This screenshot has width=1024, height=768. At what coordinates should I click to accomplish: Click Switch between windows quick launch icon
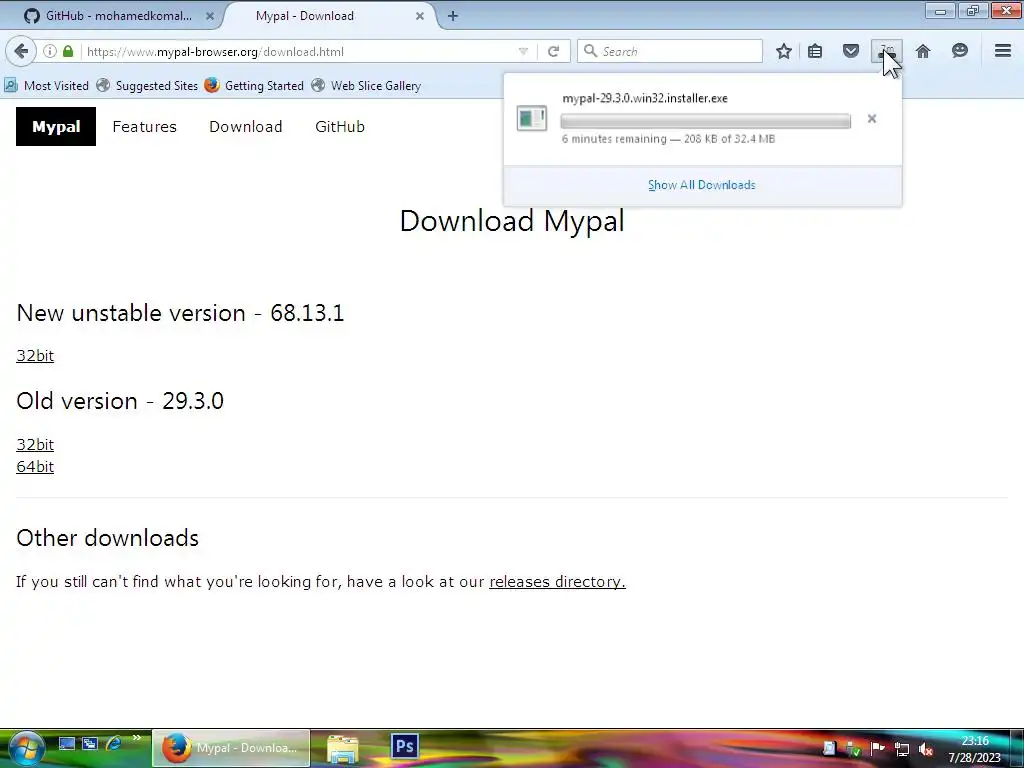89,744
